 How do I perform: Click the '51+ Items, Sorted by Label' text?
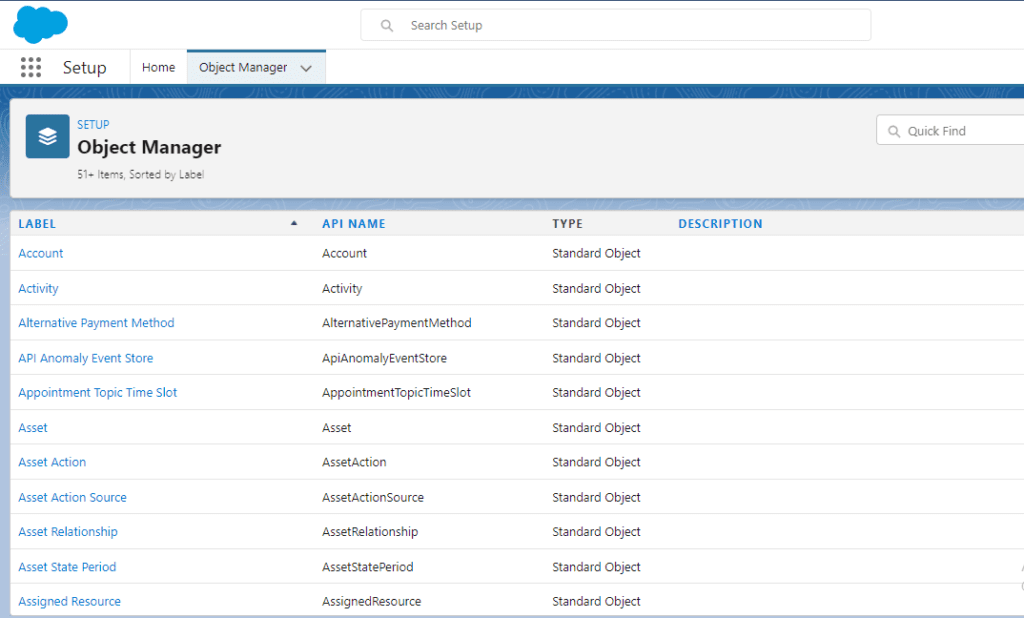click(x=140, y=174)
